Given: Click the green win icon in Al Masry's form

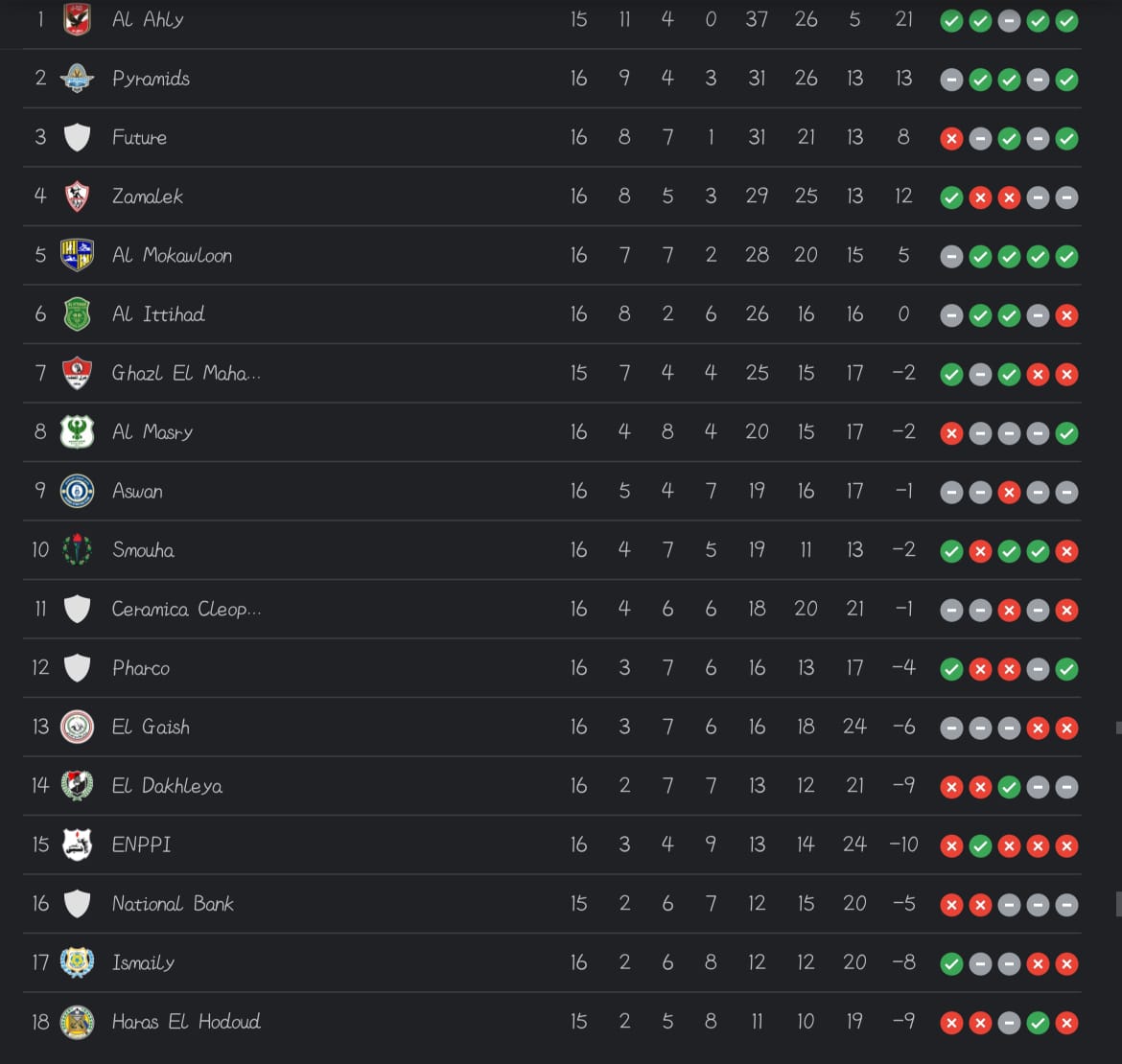Looking at the screenshot, I should click(1066, 433).
